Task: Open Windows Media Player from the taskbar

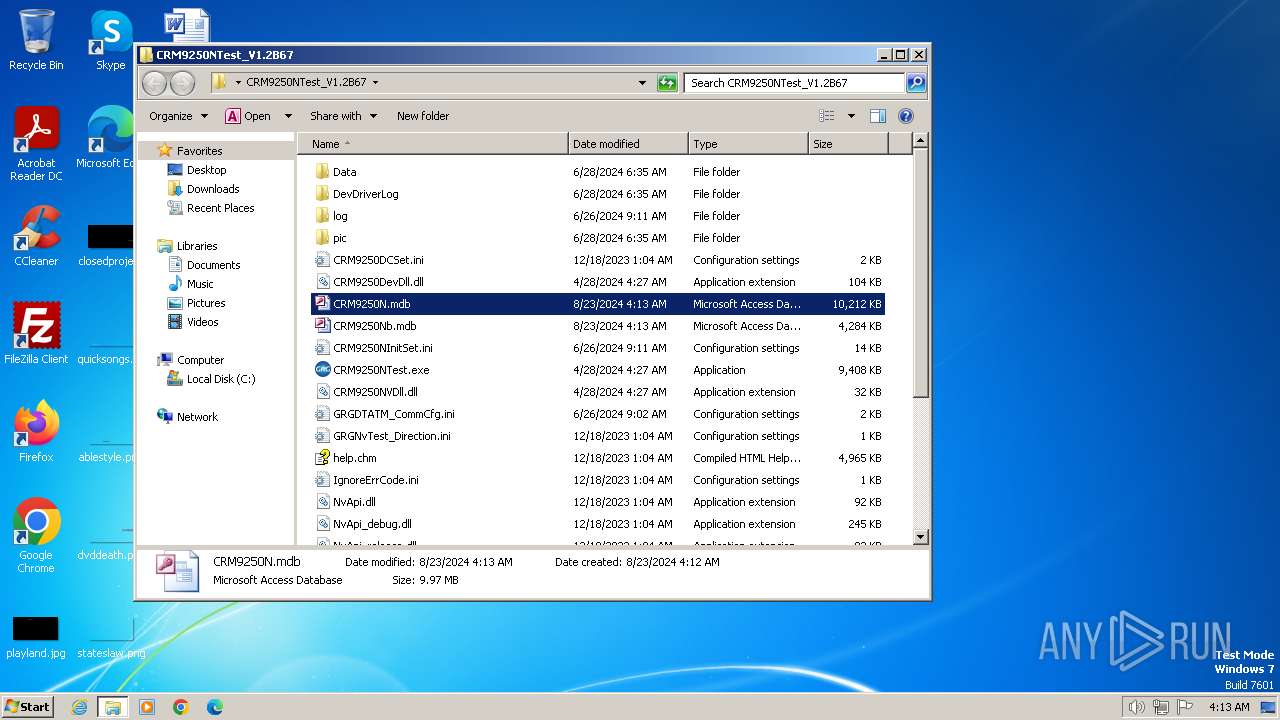Action: tap(147, 707)
